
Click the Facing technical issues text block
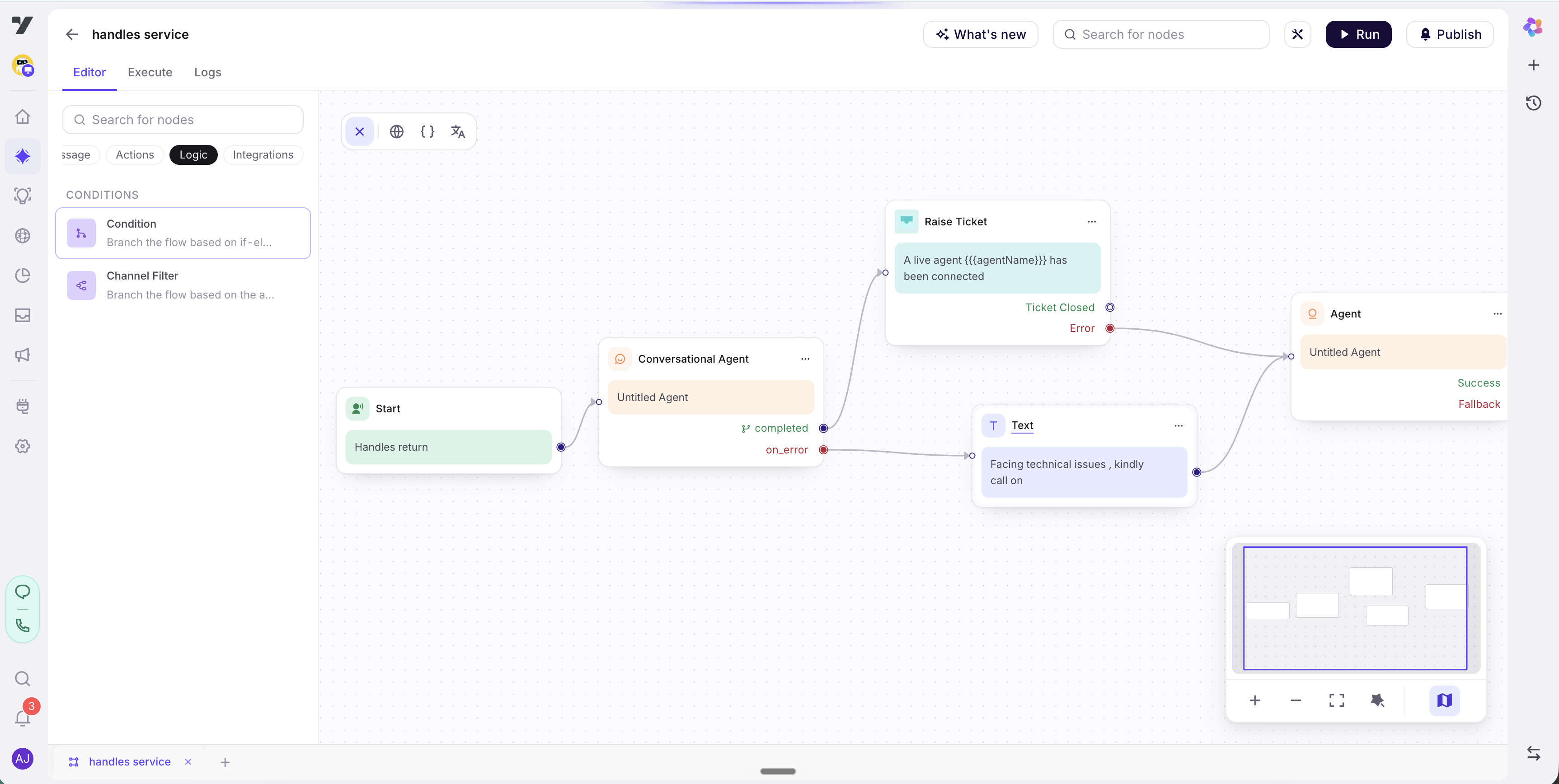(1084, 472)
